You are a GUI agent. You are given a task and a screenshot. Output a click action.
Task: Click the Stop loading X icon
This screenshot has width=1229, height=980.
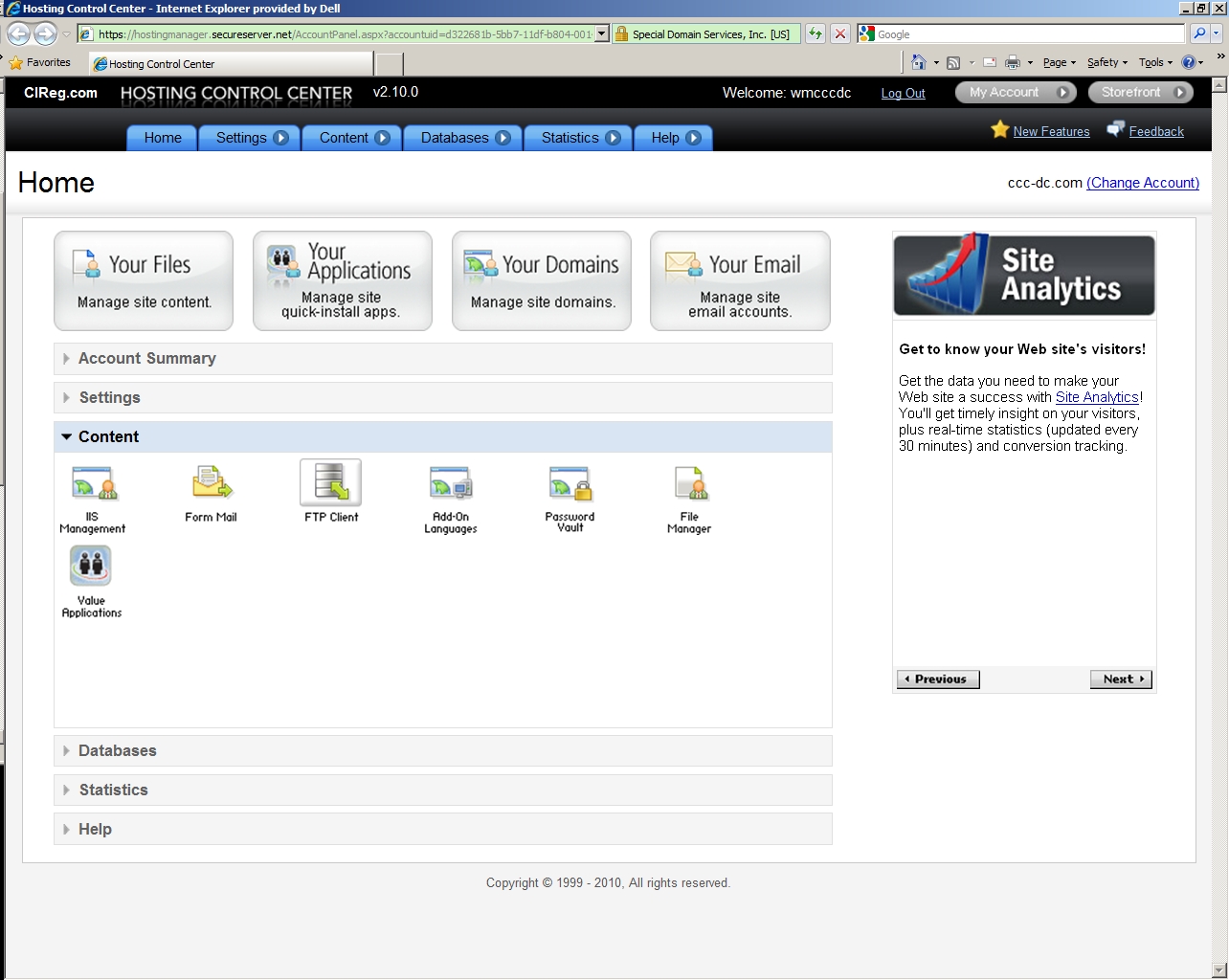840,33
